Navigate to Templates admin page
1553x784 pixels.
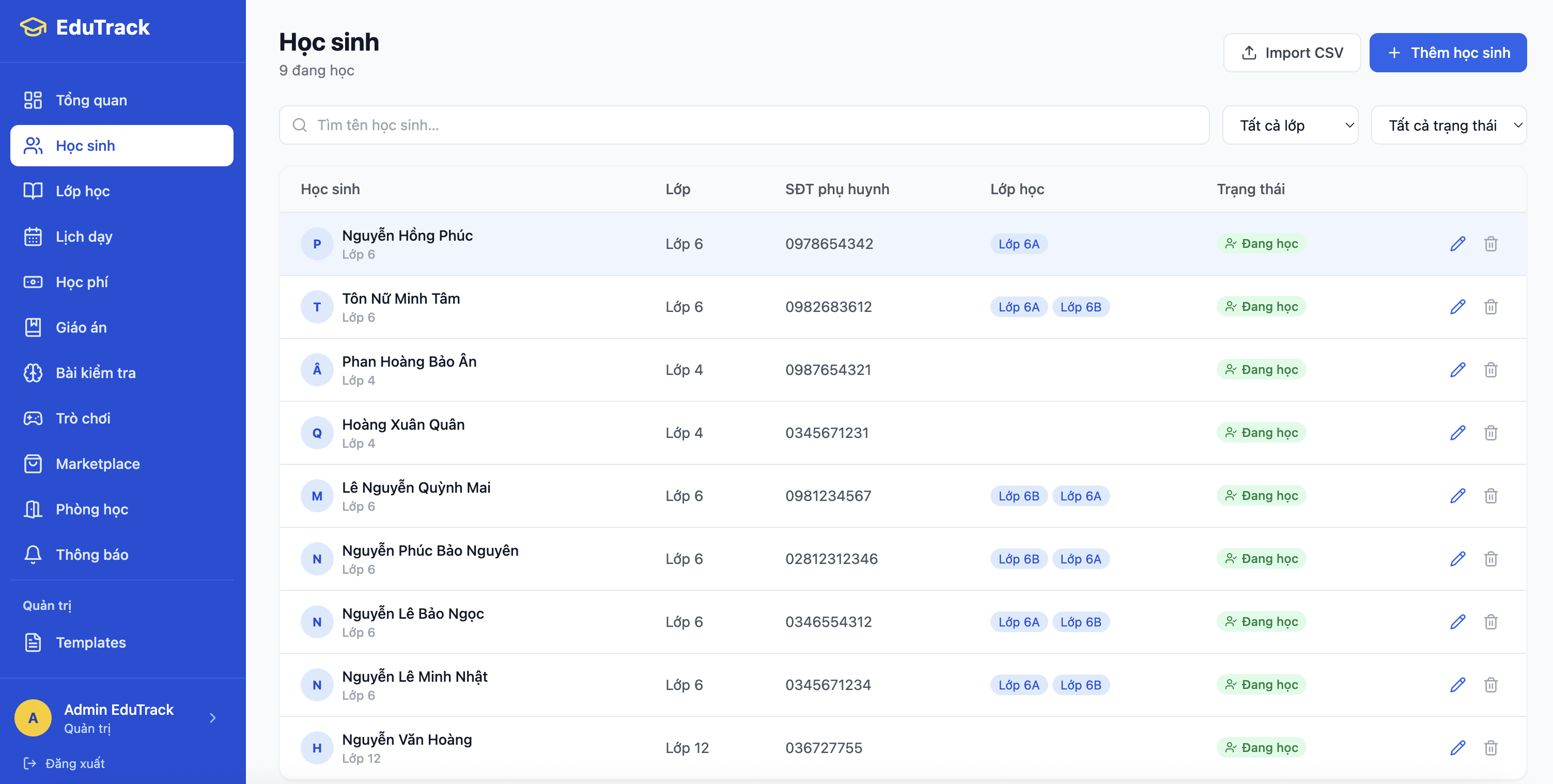pos(90,642)
